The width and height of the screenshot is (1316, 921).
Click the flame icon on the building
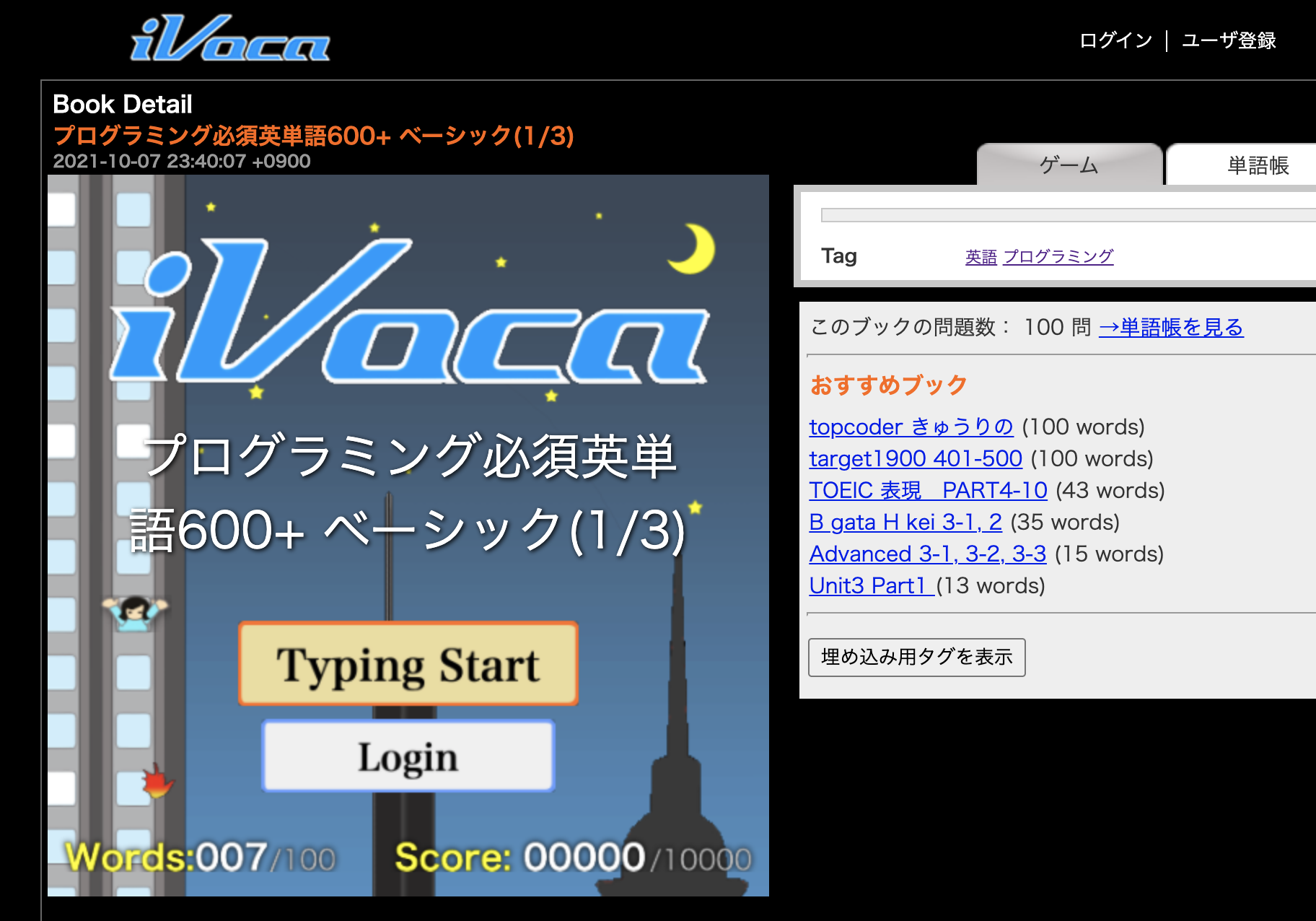tap(157, 780)
